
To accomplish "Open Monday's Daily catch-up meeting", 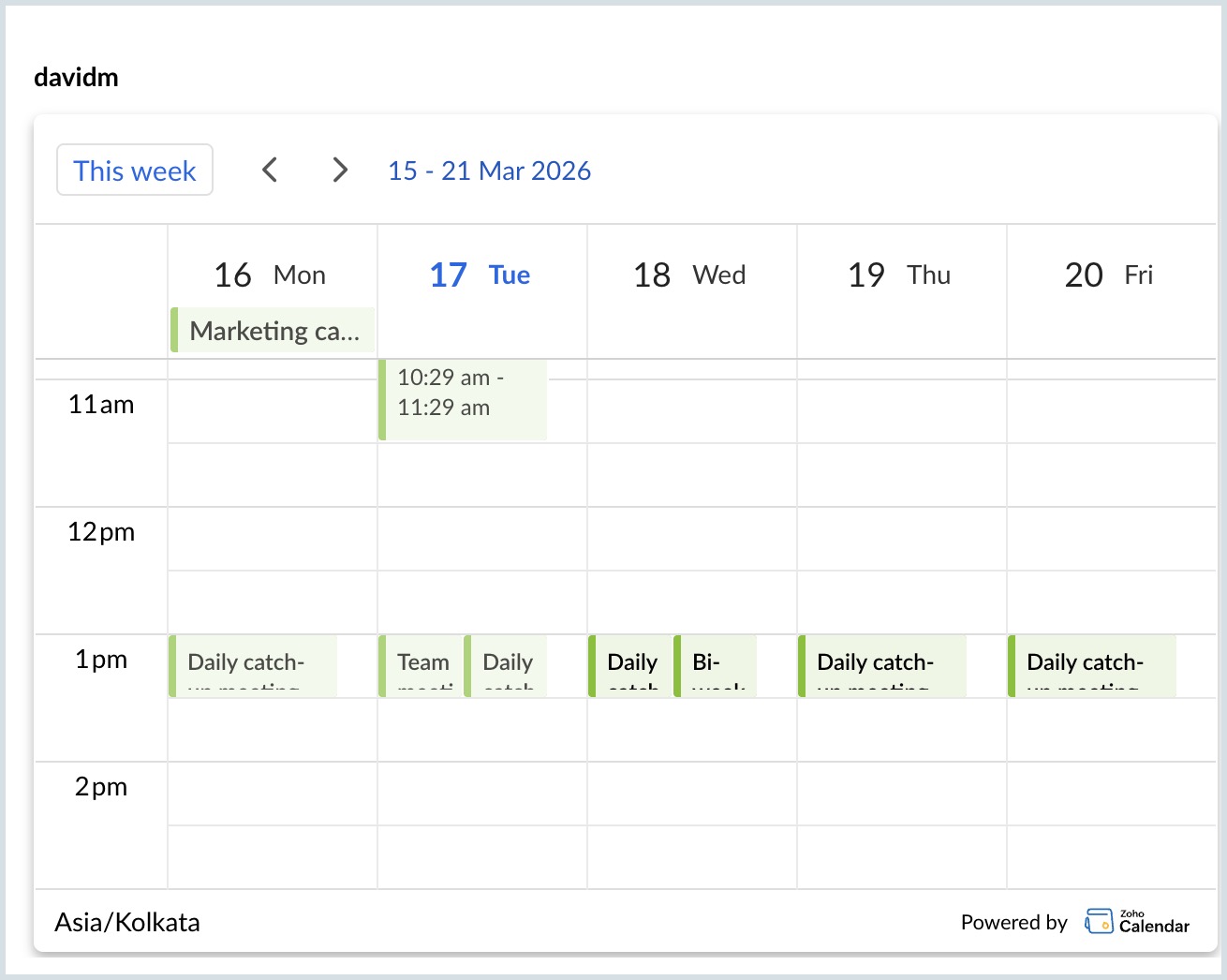I will [251, 666].
